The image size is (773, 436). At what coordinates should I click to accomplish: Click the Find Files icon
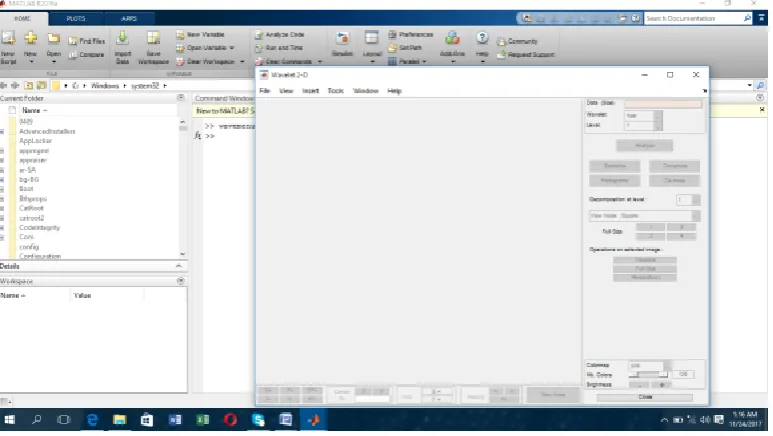(72, 41)
